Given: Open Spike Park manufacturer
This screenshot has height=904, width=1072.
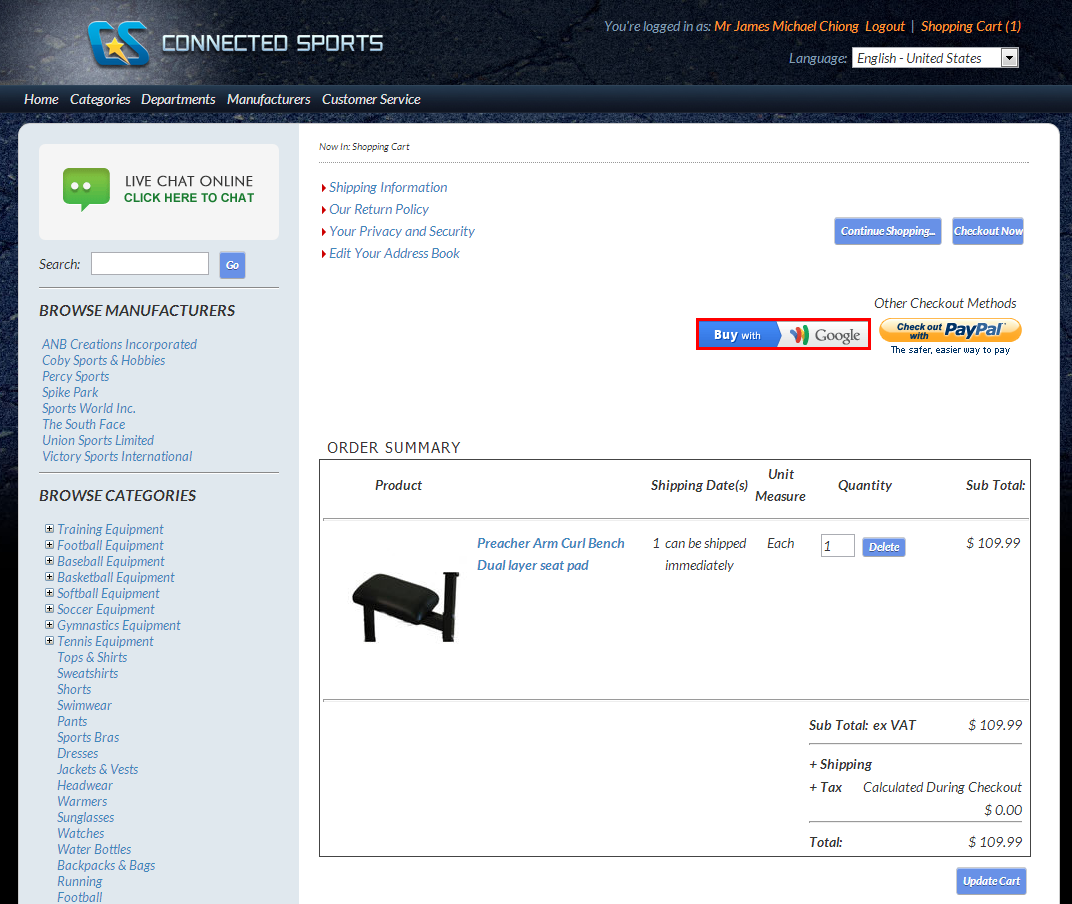Looking at the screenshot, I should click(70, 392).
